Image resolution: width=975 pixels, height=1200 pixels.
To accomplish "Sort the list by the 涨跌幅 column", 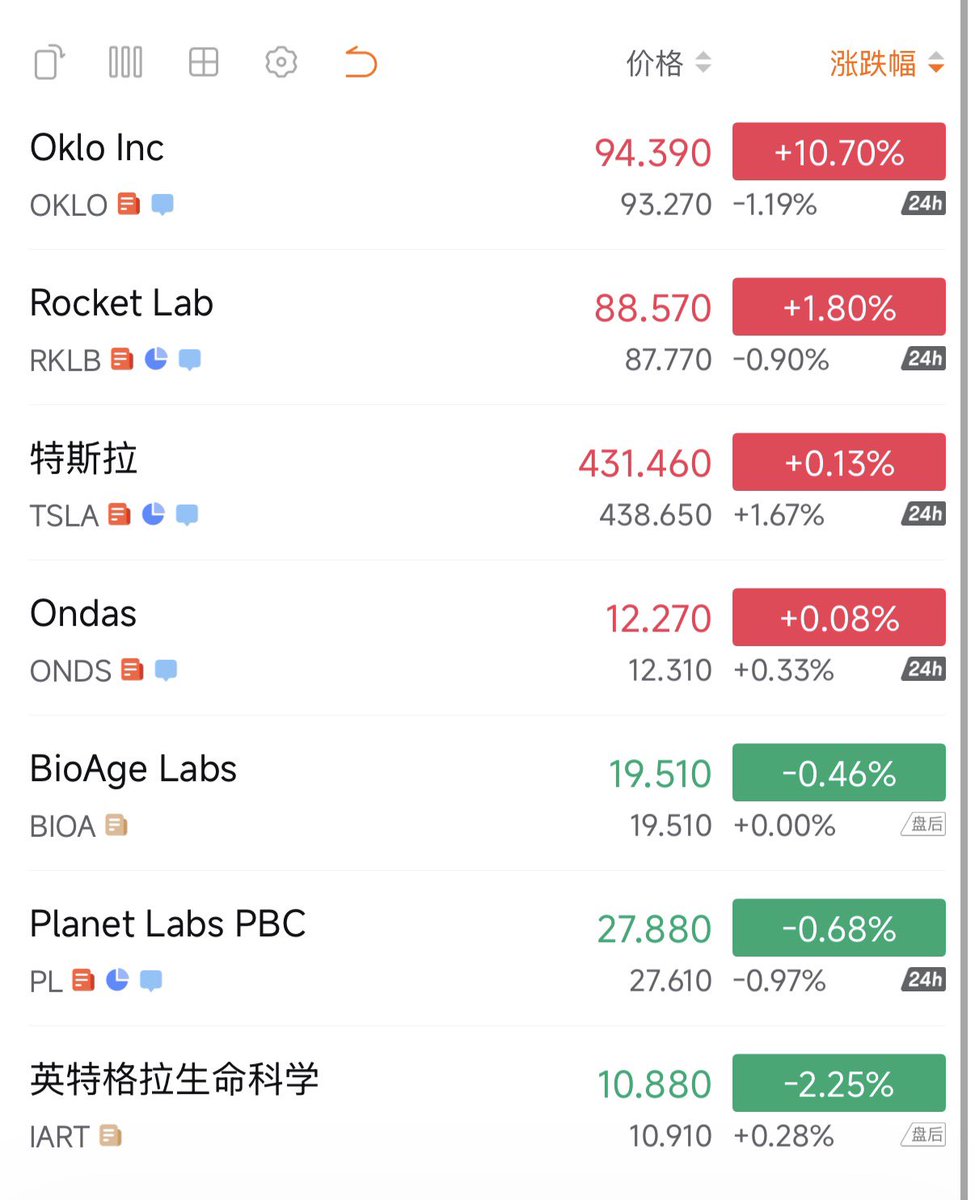I will click(886, 63).
